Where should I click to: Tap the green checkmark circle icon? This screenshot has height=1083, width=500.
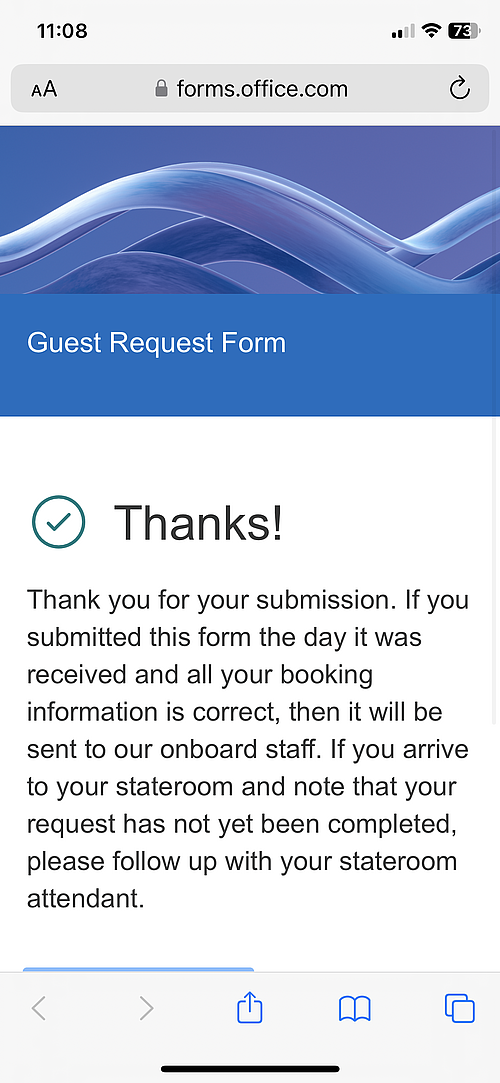59,522
